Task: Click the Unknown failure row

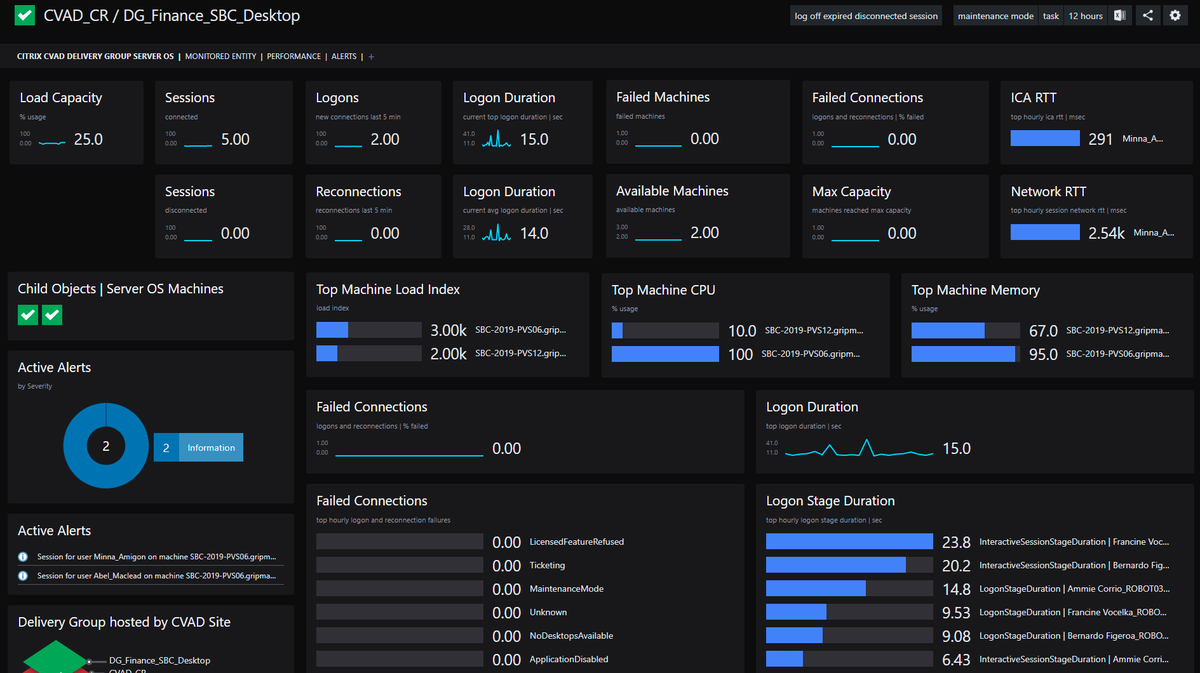Action: point(441,612)
